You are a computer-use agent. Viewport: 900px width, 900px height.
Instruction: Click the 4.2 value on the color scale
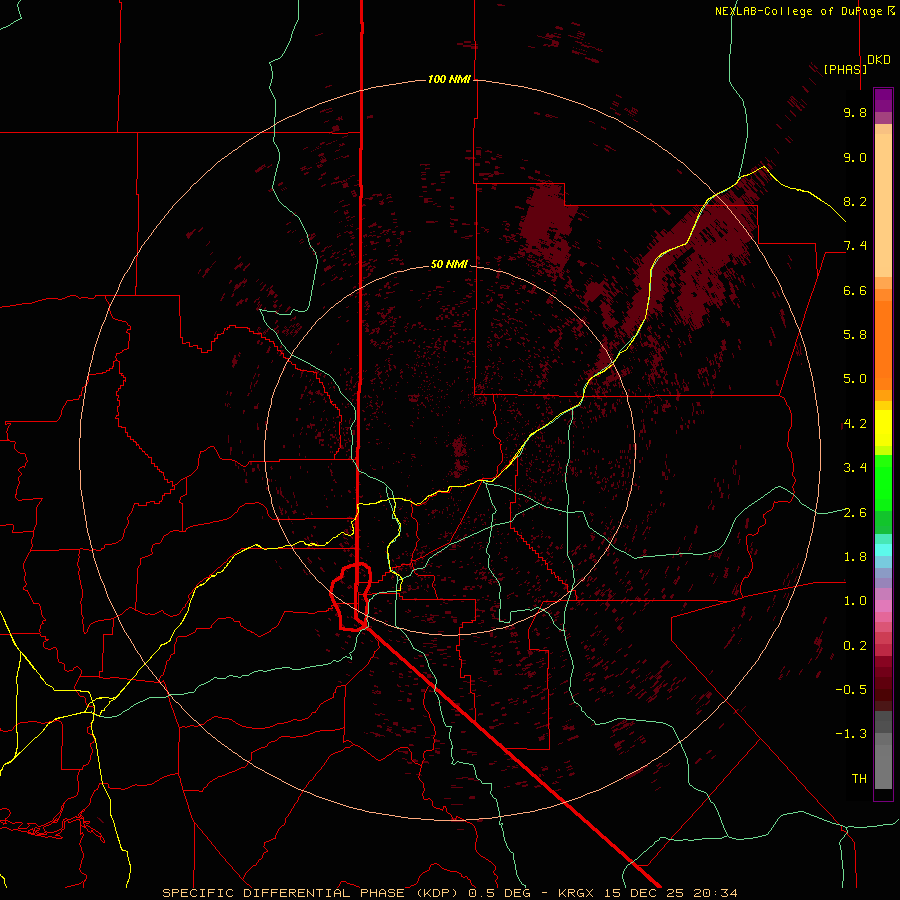point(855,424)
